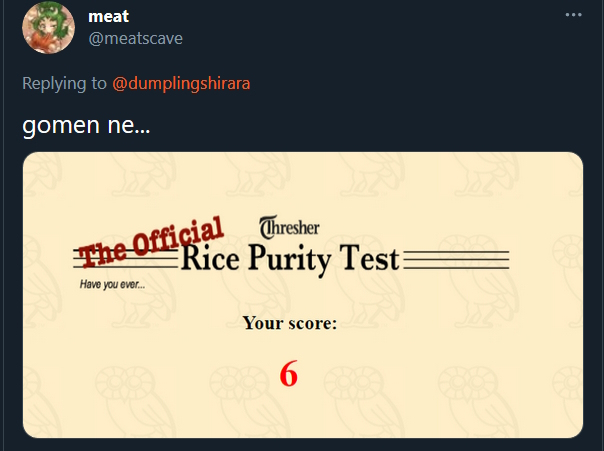The width and height of the screenshot is (604, 451).
Task: Open the @dumplingshirara mention link
Action: tap(181, 83)
